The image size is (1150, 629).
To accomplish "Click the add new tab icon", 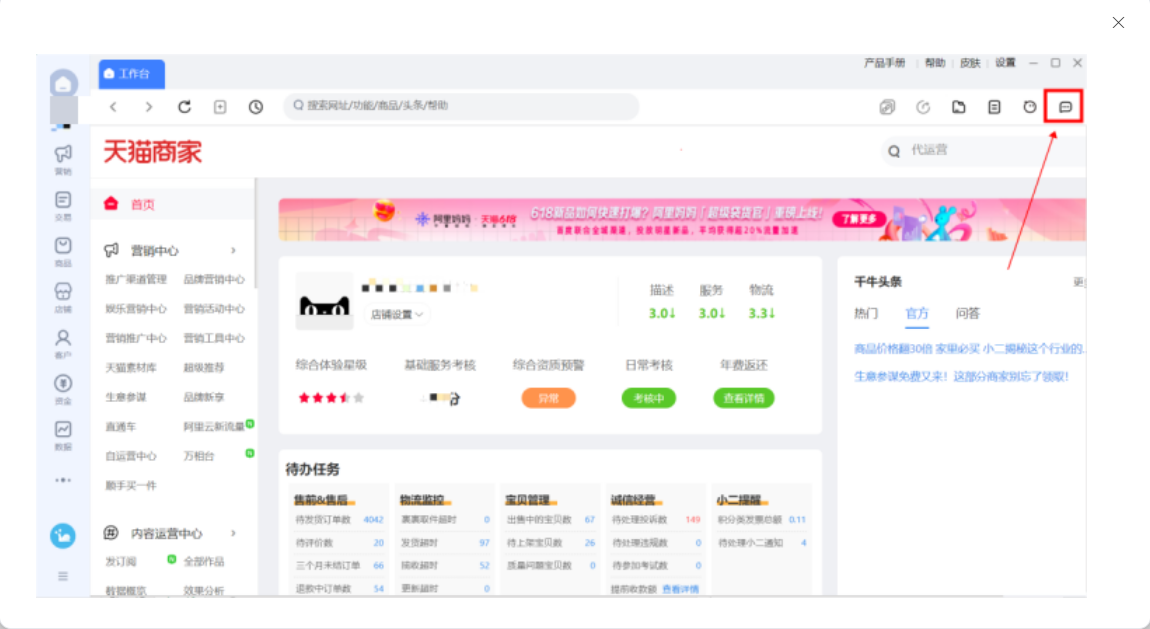I will 220,107.
